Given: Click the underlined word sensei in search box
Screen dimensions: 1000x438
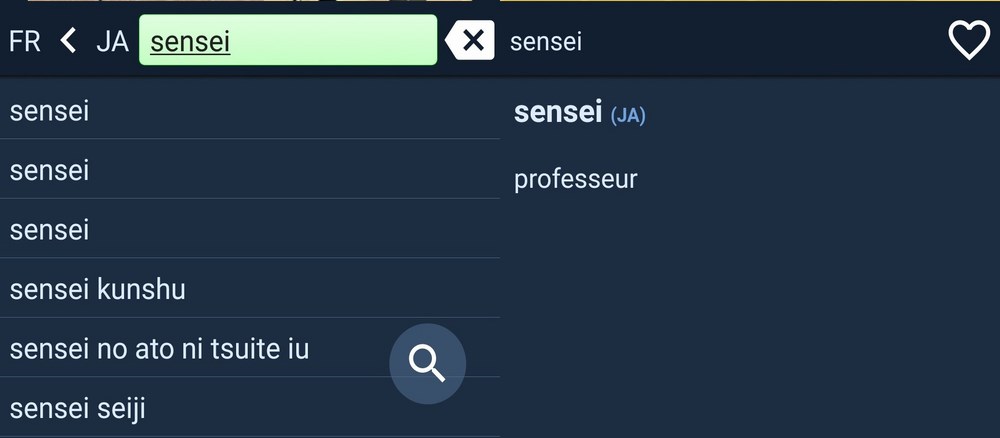Looking at the screenshot, I should [190, 42].
